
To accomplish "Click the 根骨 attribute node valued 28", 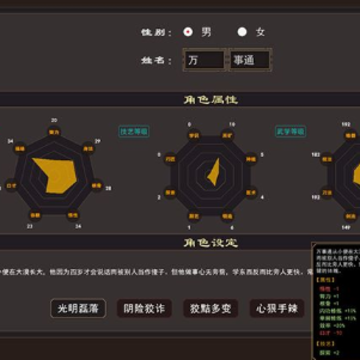I will (97, 186).
